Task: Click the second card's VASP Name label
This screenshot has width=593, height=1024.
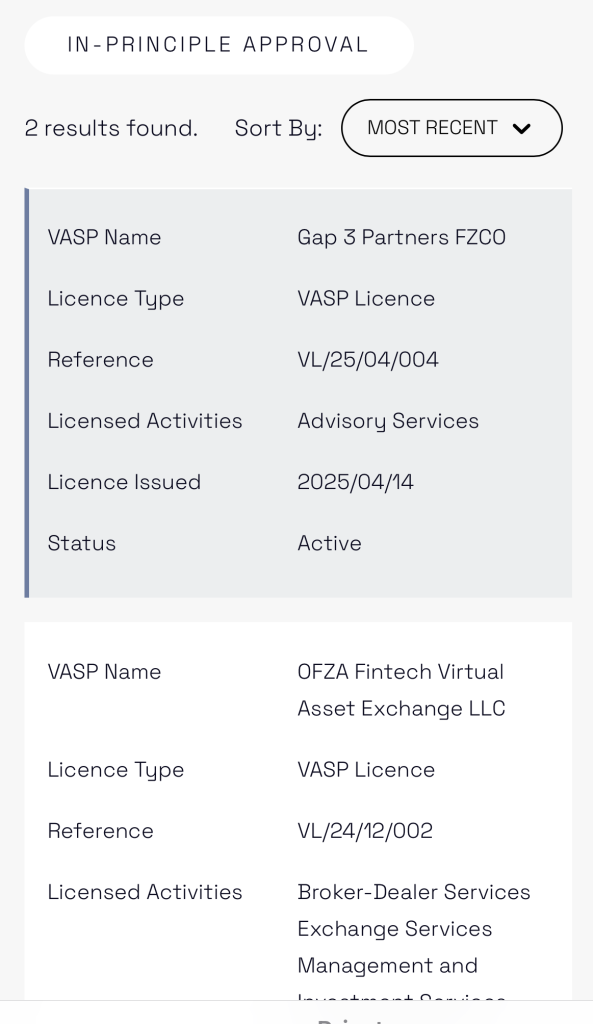Action: click(104, 672)
